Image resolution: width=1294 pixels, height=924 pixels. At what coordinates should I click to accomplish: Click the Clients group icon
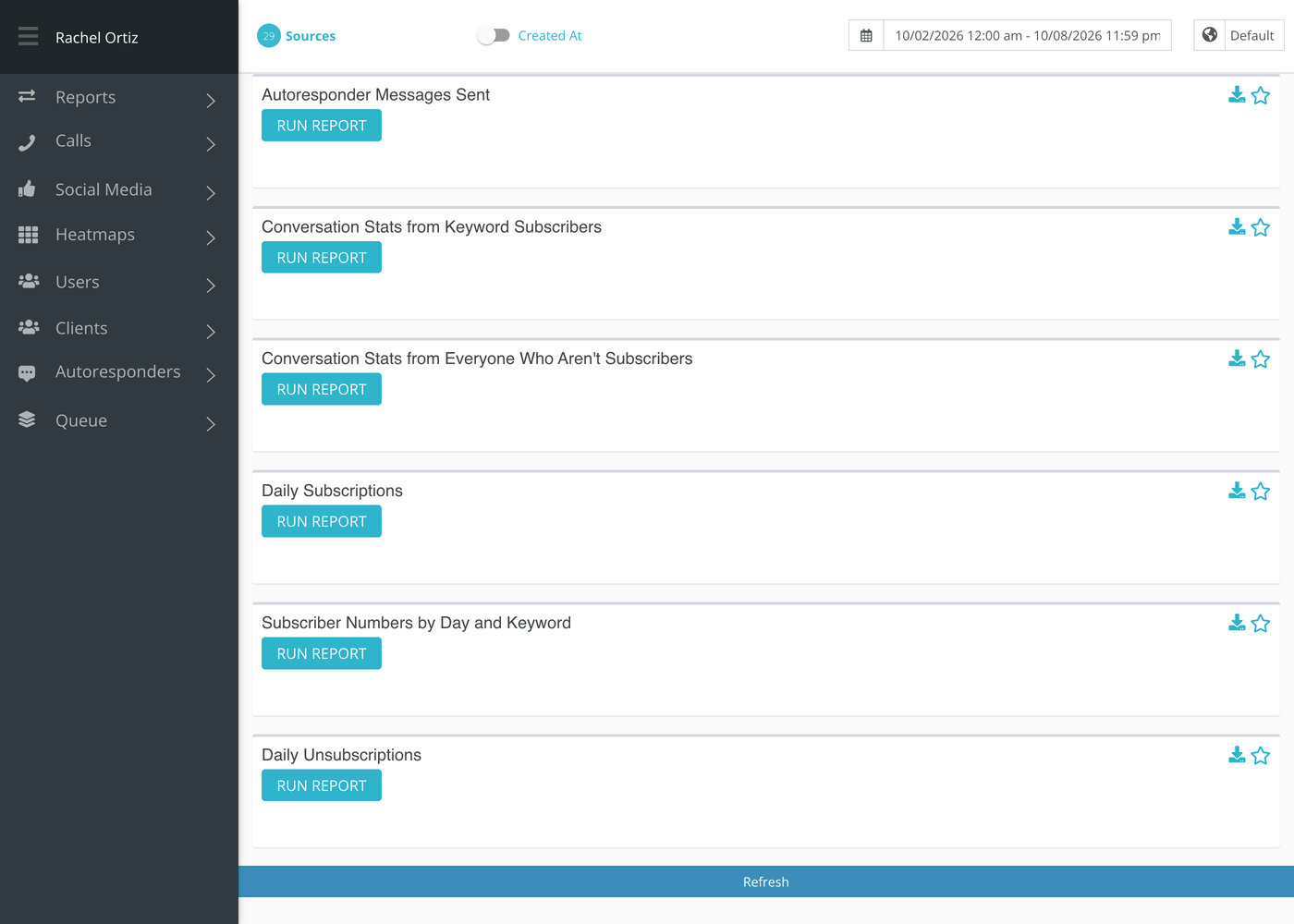(x=29, y=327)
